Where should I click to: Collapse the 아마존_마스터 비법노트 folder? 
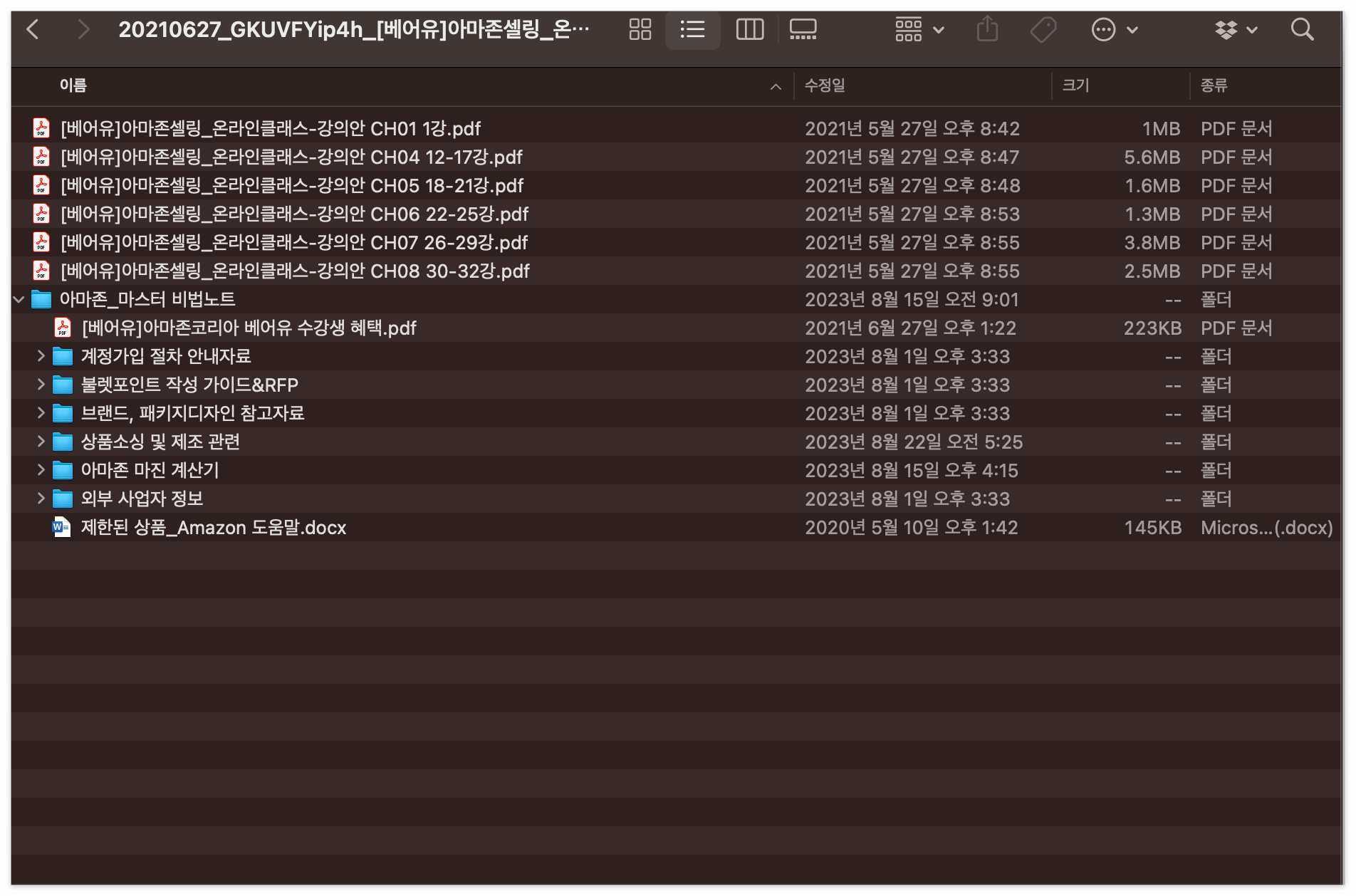click(19, 299)
